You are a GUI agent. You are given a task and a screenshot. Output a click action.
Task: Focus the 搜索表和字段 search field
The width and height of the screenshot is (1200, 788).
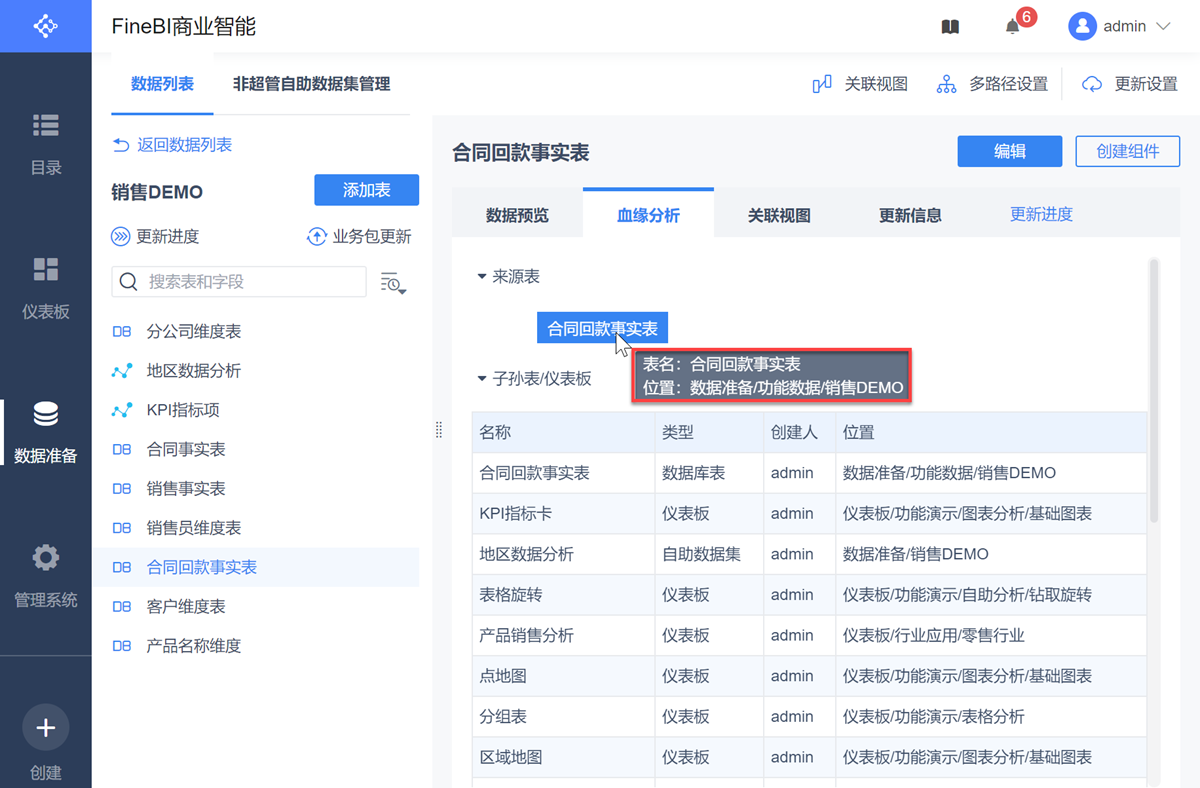coord(239,282)
